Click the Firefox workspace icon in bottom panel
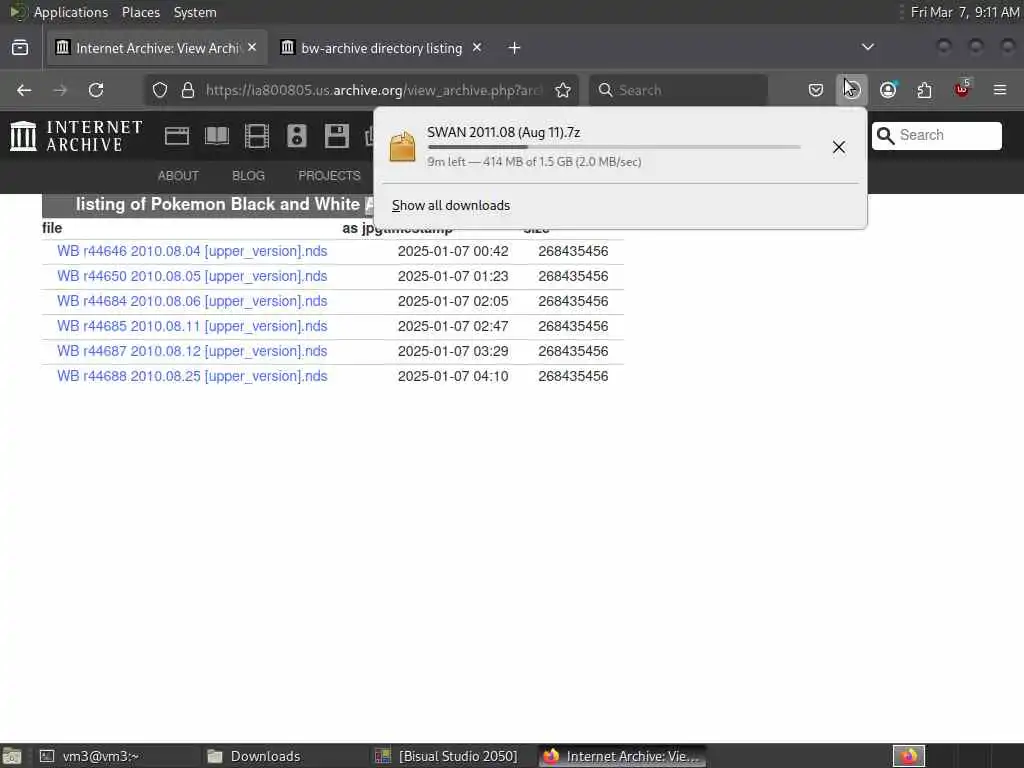The image size is (1024, 768). pyautogui.click(x=909, y=756)
